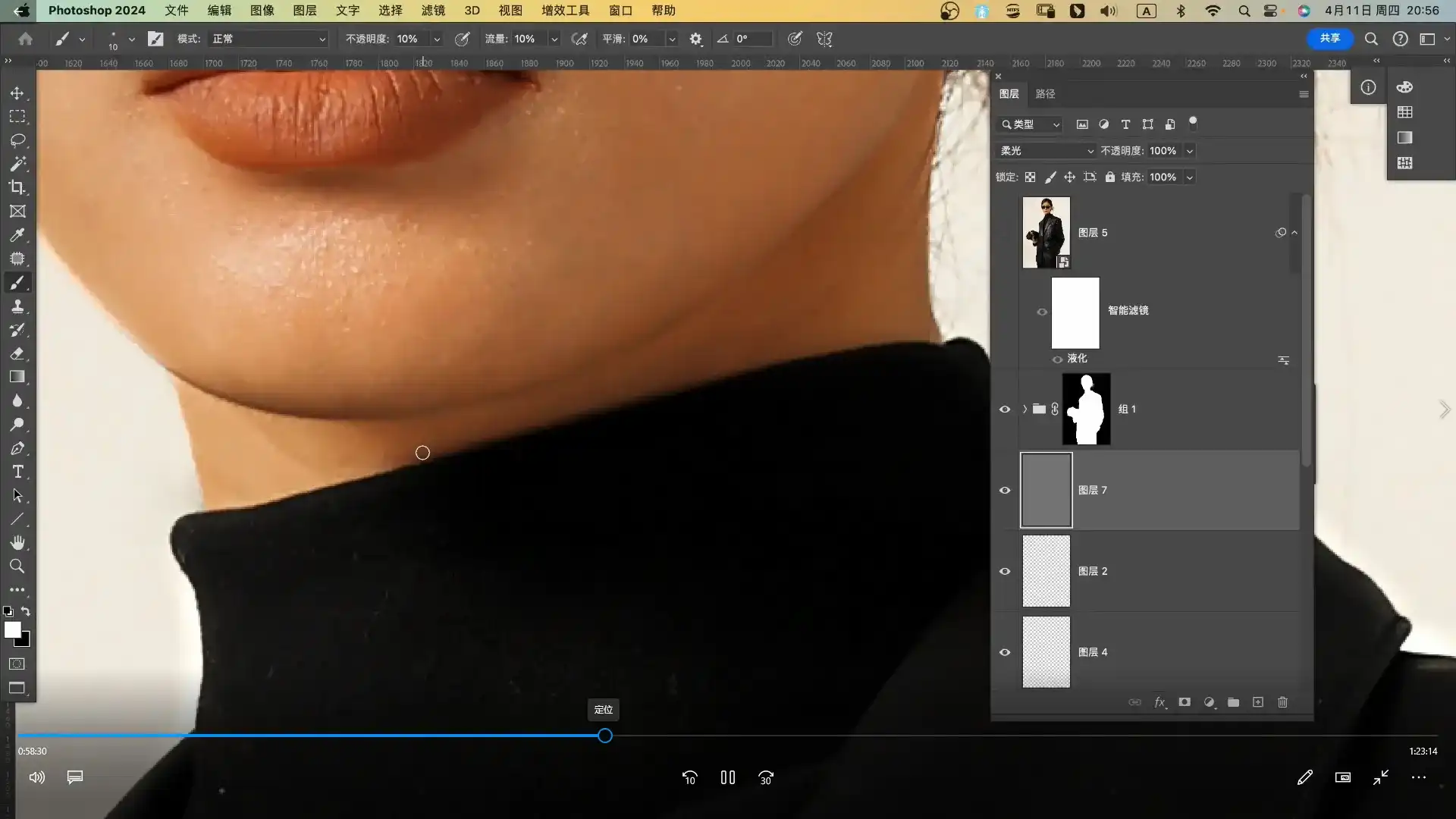Select the Clone Stamp tool

point(17,306)
